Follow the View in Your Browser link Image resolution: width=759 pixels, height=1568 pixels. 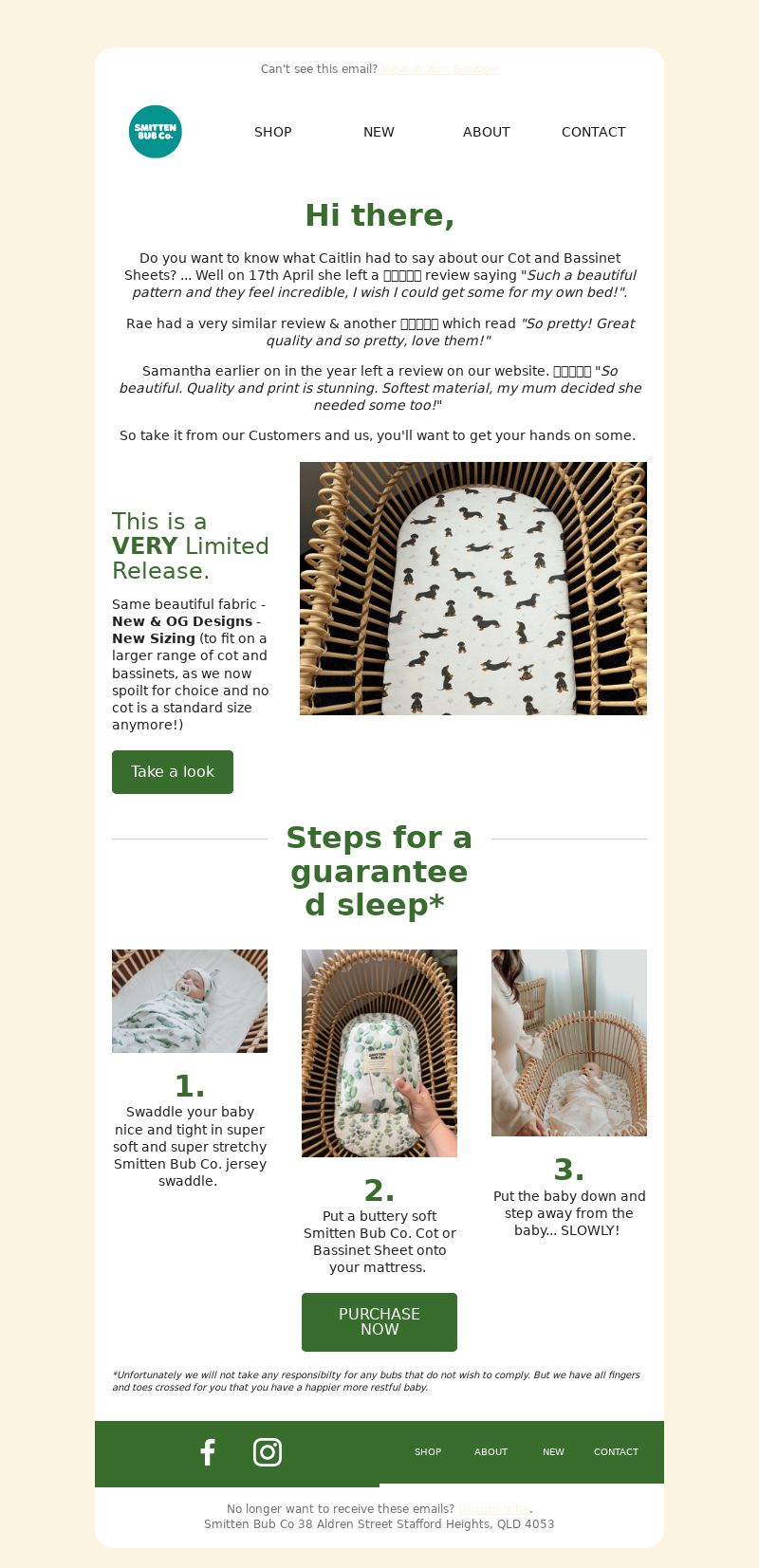440,69
